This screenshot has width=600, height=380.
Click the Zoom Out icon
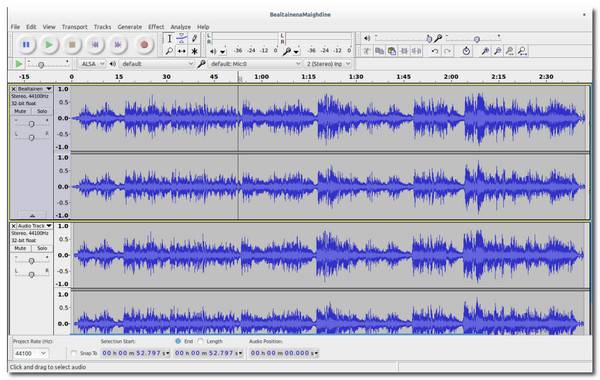(497, 51)
